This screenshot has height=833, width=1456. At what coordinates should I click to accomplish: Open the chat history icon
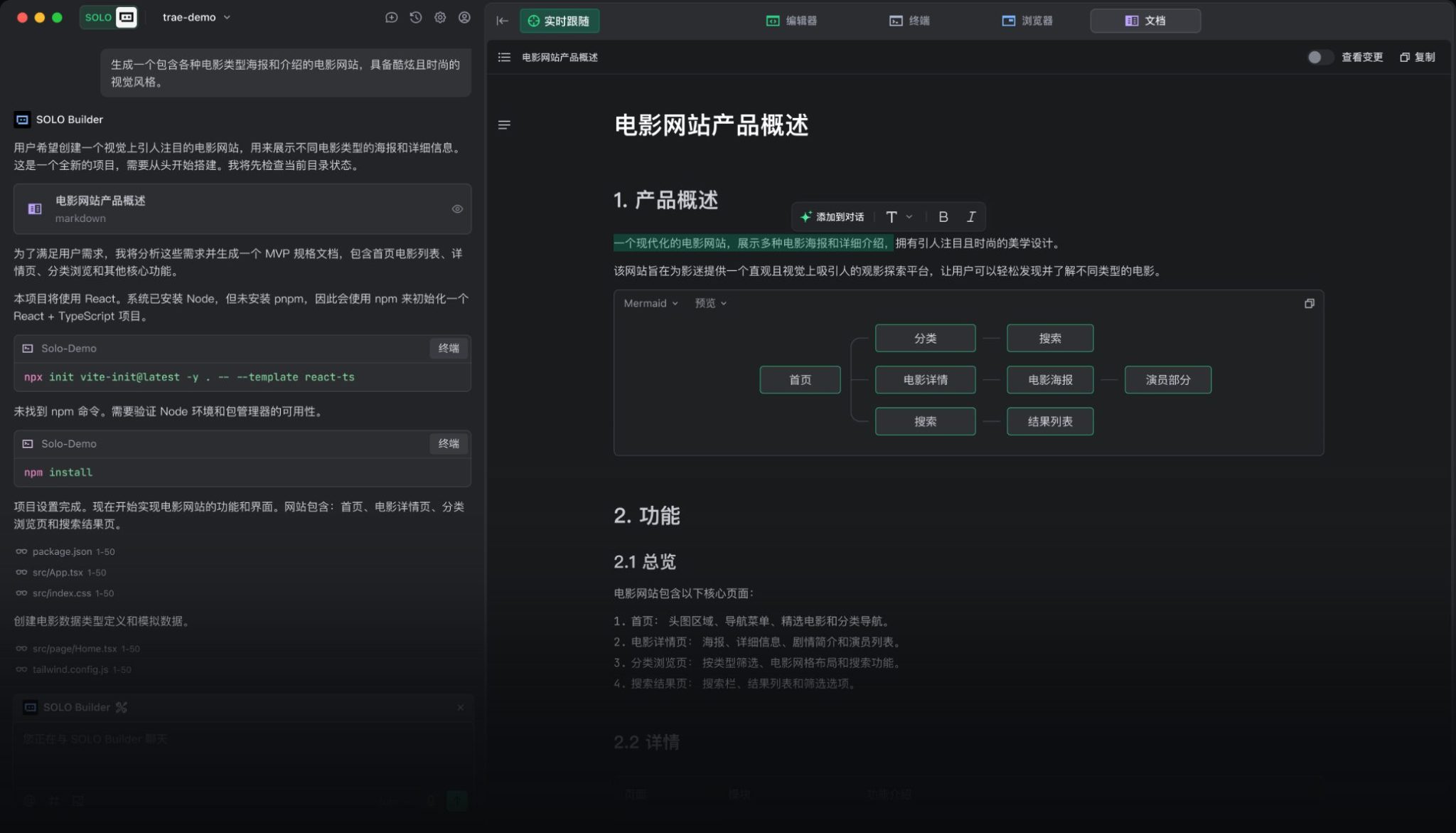click(416, 17)
